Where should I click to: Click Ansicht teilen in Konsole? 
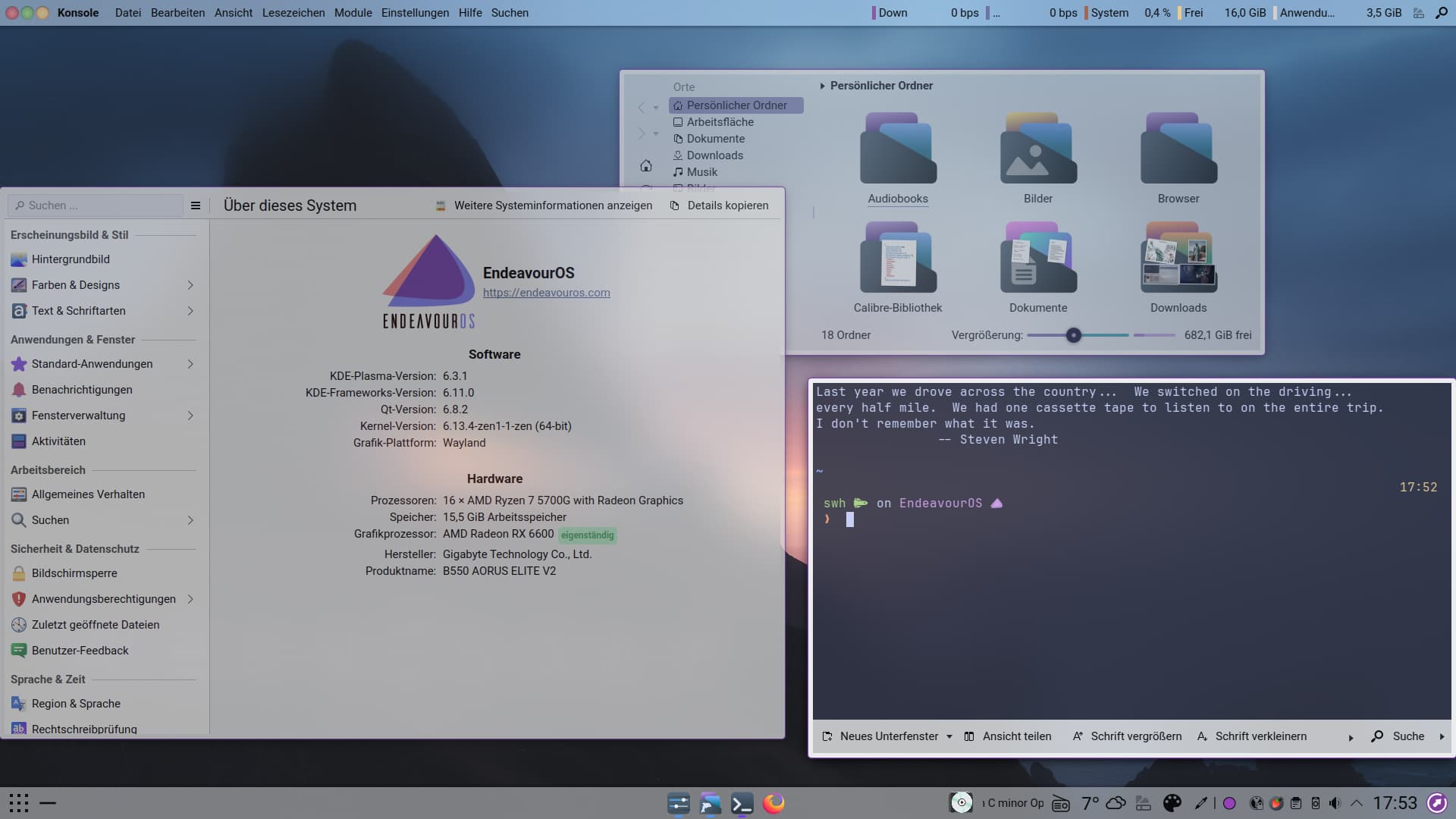coord(1007,736)
